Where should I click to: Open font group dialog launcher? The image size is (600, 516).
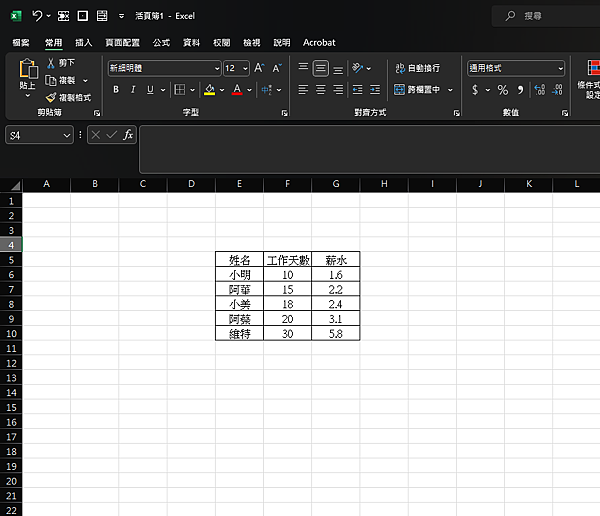[x=284, y=113]
